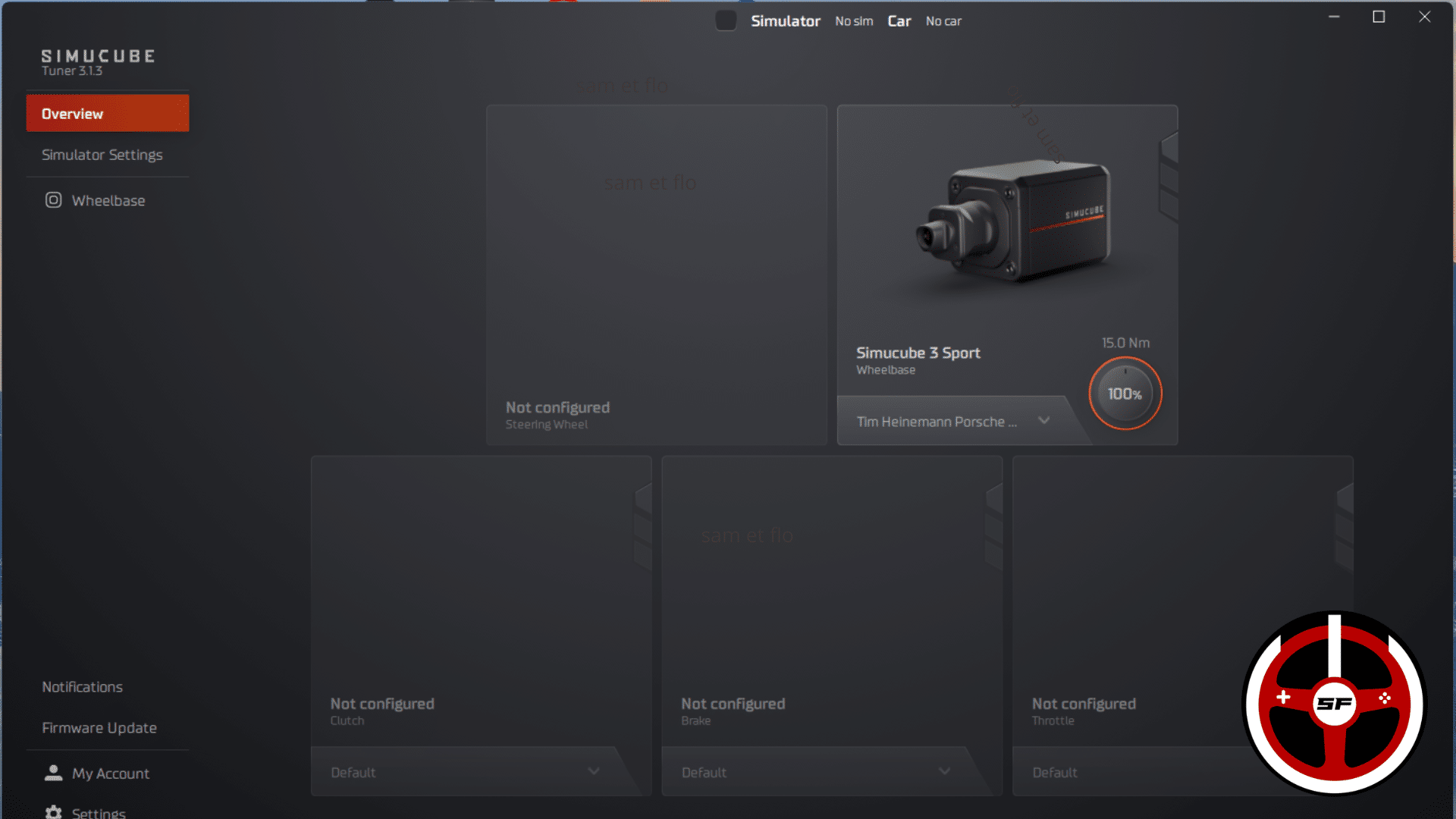1456x819 pixels.
Task: Click the simulator icon box in header
Action: [726, 20]
